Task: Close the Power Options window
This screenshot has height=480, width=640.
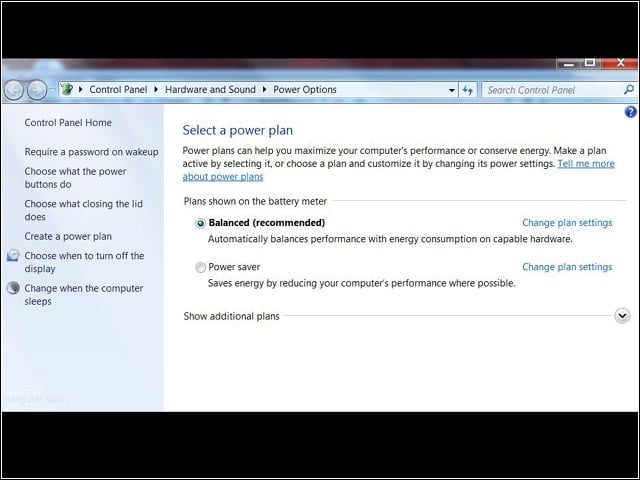Action: pyautogui.click(x=620, y=63)
